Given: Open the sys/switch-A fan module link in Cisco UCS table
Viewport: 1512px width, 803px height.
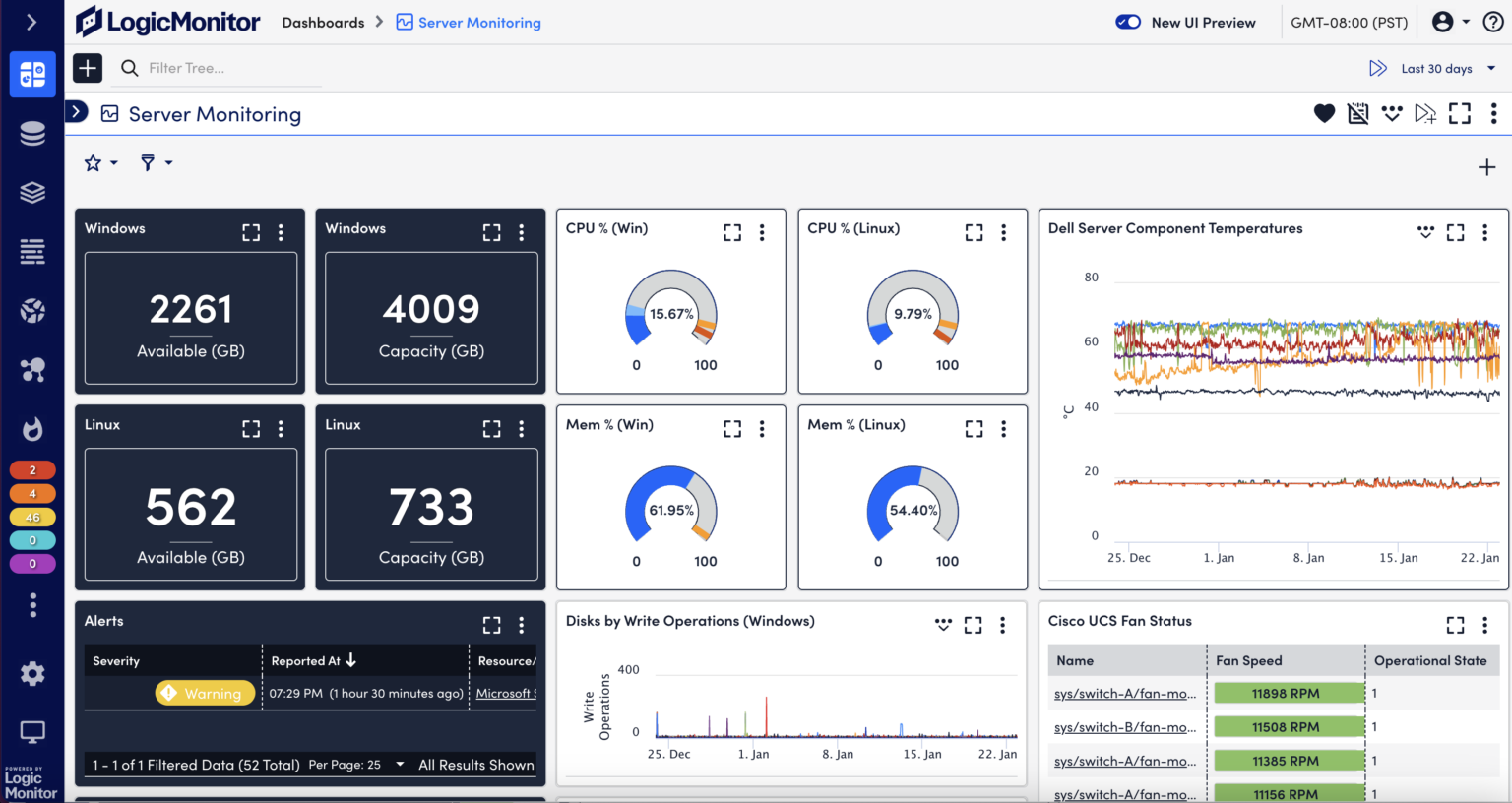Looking at the screenshot, I should [x=1124, y=693].
